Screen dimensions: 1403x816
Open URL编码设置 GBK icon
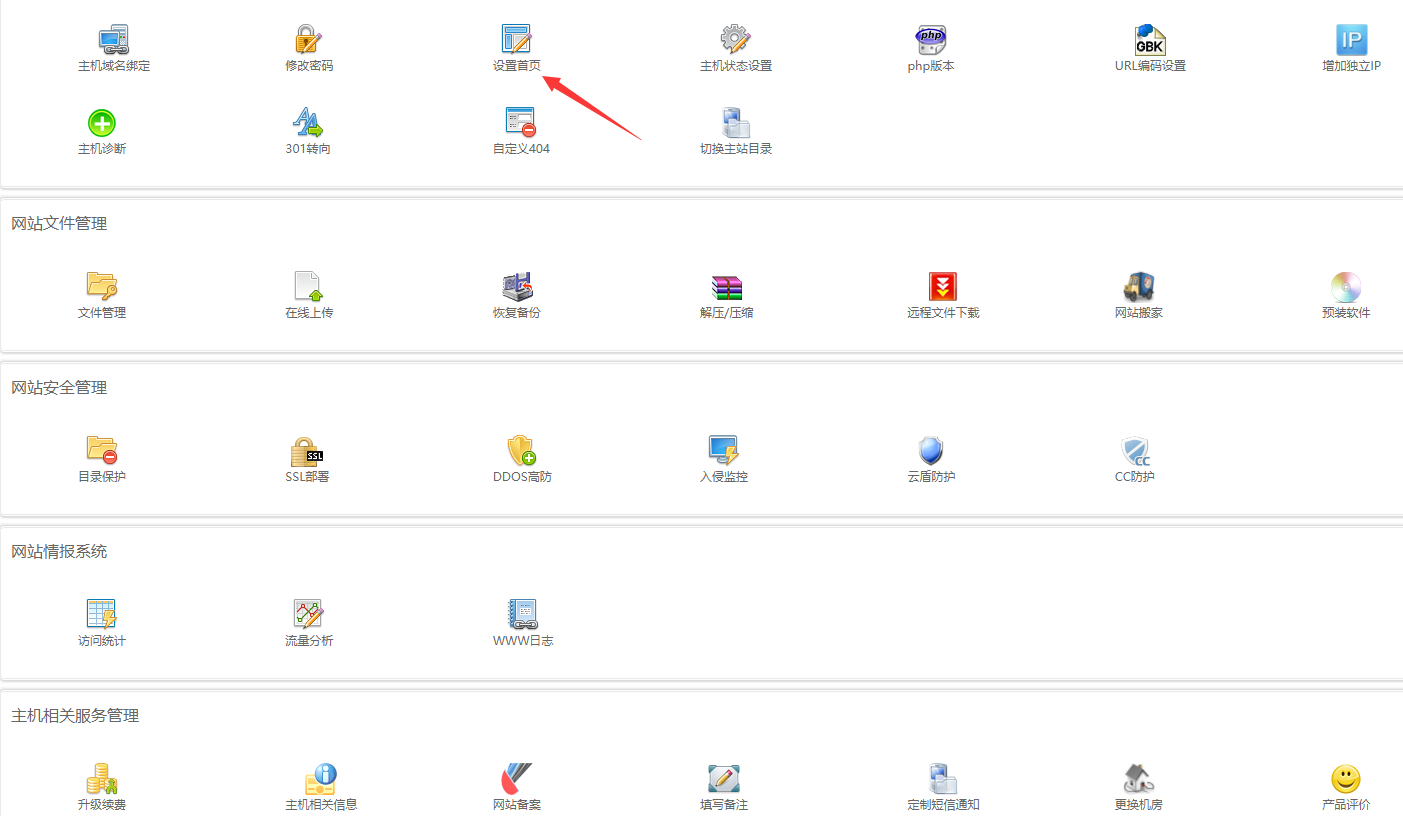(1150, 40)
